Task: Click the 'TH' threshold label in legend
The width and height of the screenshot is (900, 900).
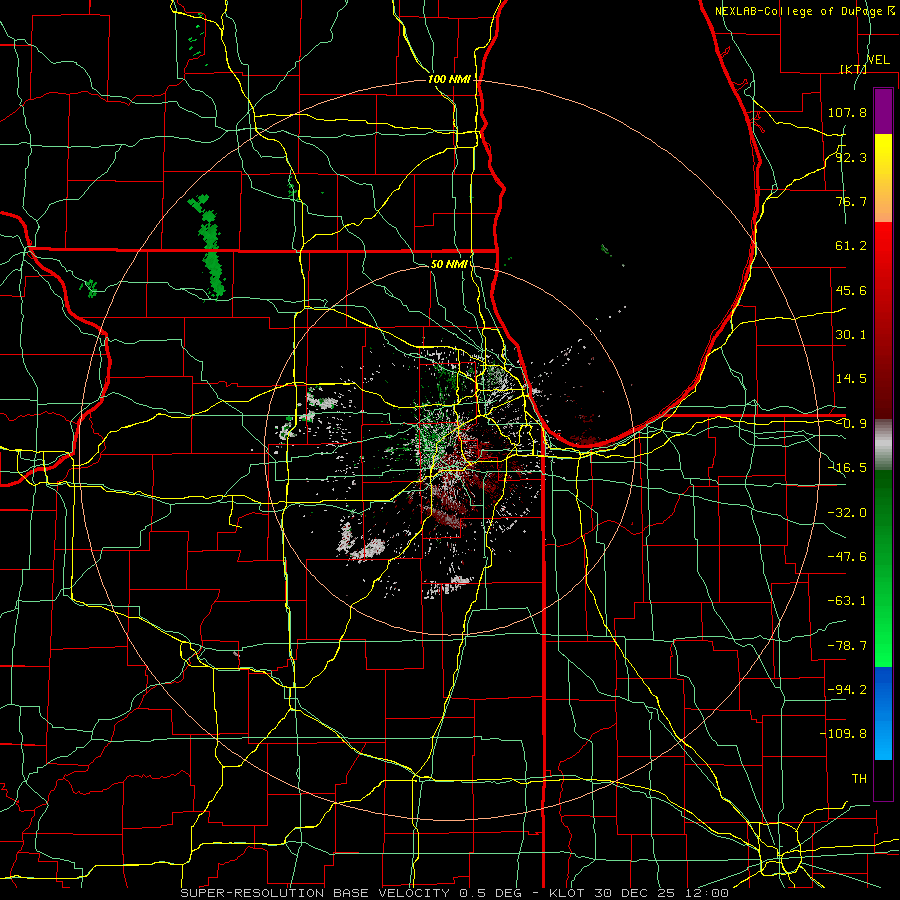Action: (x=859, y=778)
